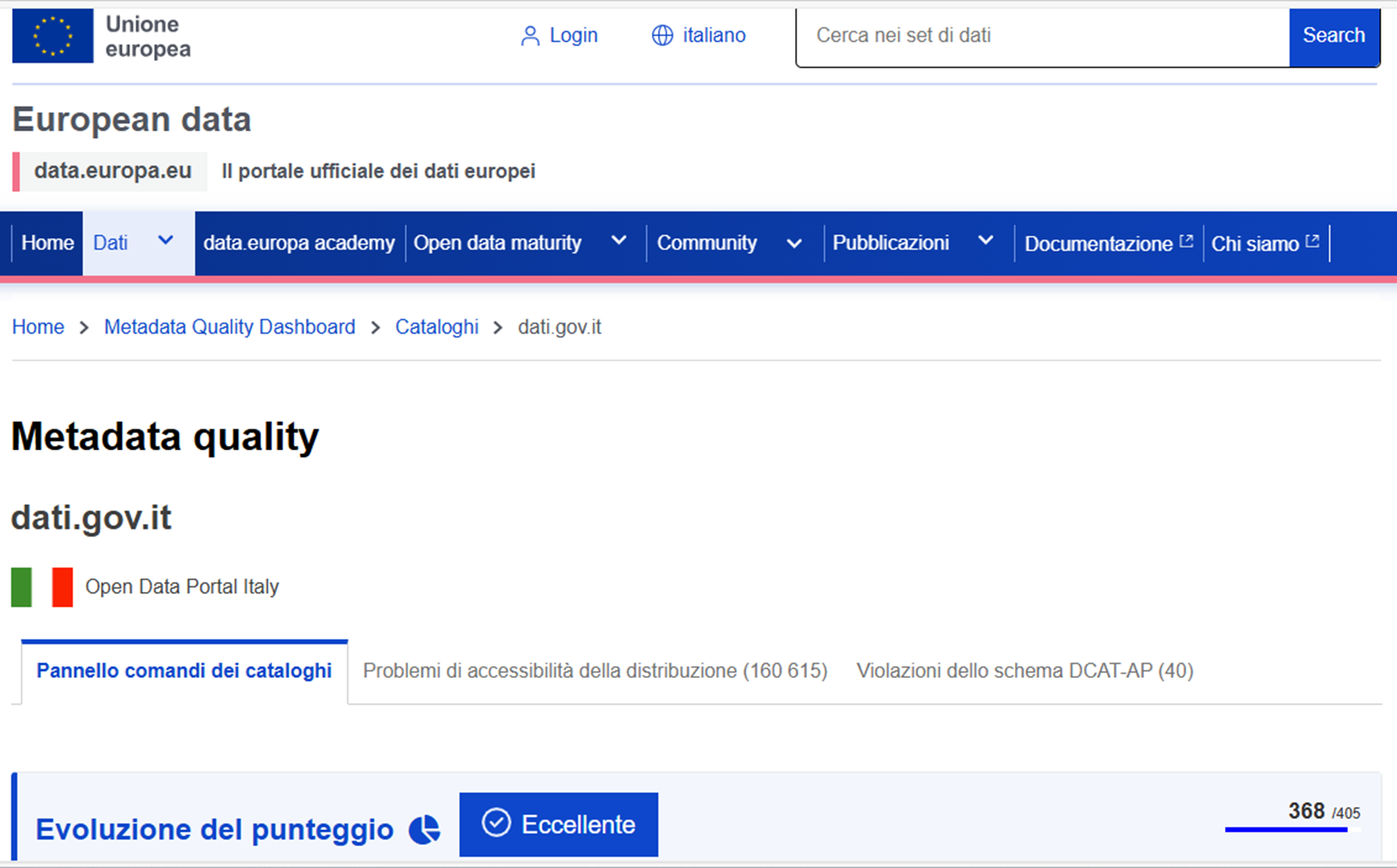Open Chi siamo via its external link icon
This screenshot has height=868, width=1397.
click(1312, 239)
